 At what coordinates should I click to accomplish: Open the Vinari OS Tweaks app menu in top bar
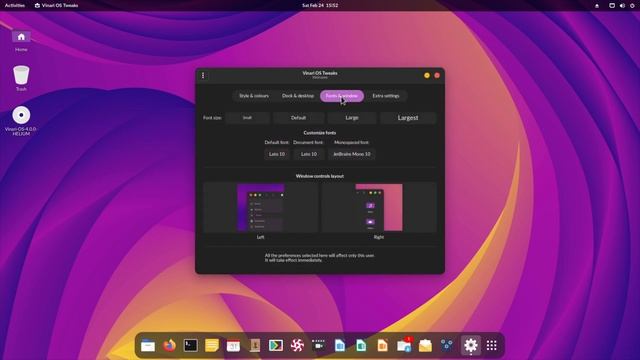pos(56,5)
